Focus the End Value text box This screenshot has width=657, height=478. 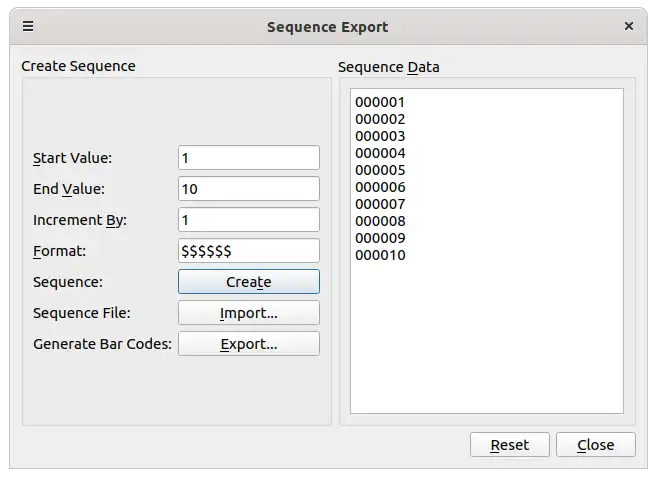point(248,189)
